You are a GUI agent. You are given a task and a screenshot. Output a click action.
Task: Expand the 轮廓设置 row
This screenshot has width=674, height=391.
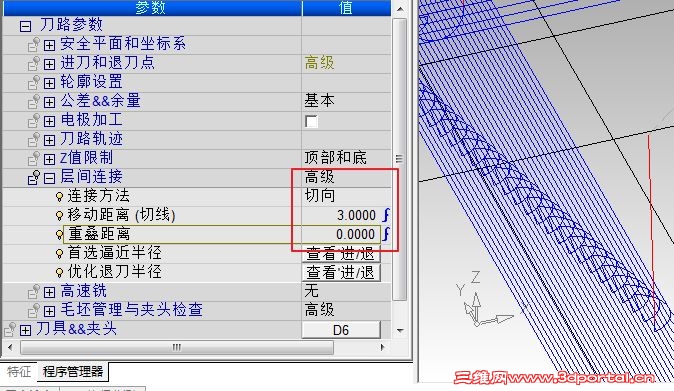49,83
